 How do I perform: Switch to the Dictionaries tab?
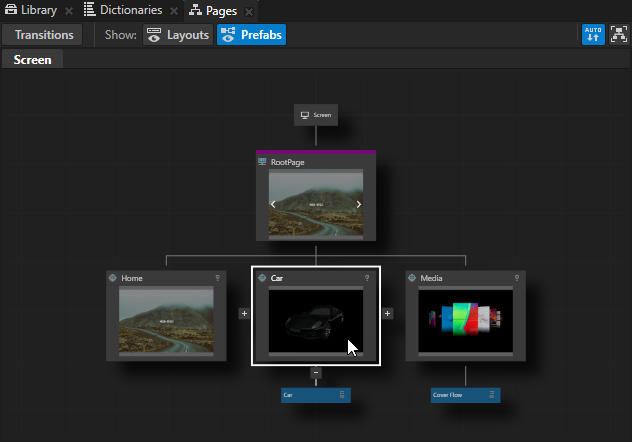(123, 10)
